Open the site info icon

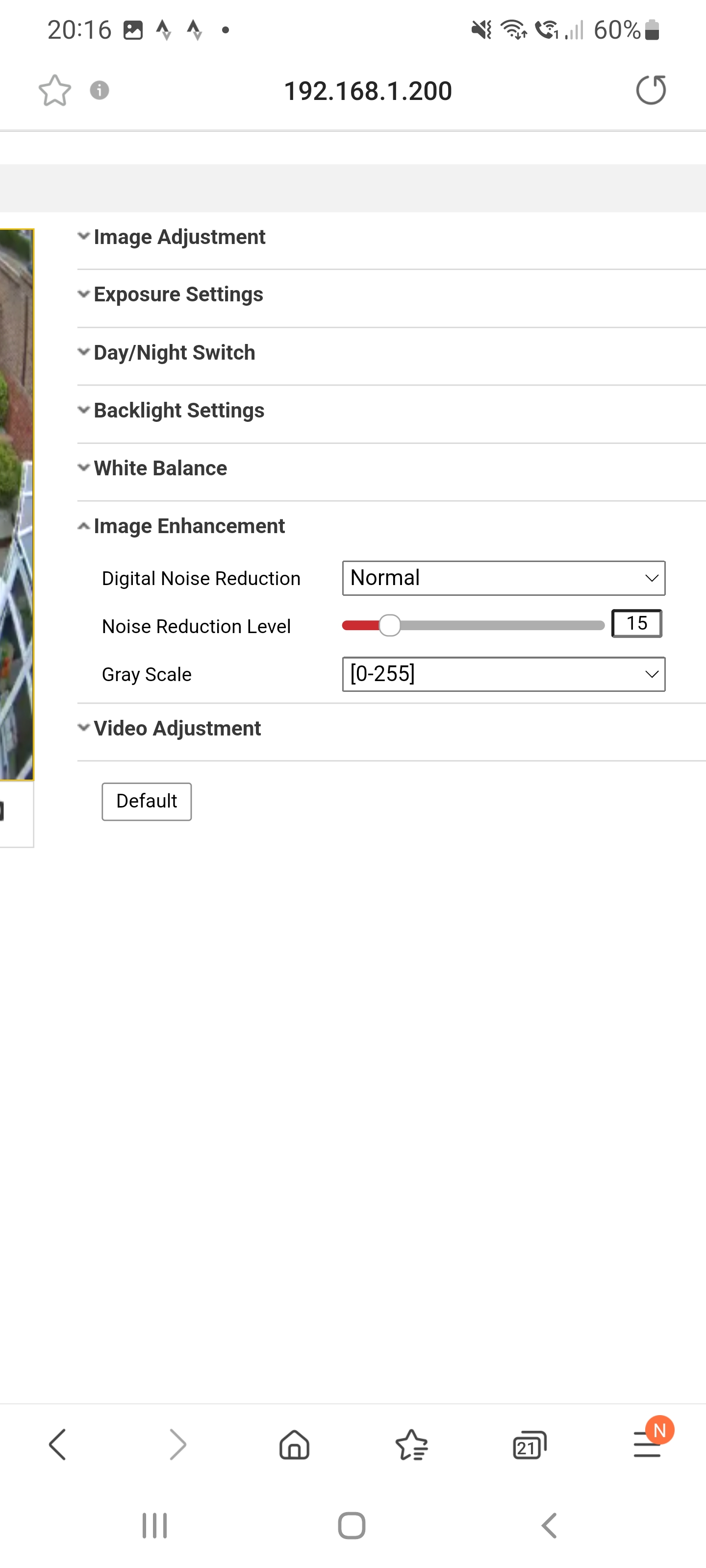click(x=100, y=91)
